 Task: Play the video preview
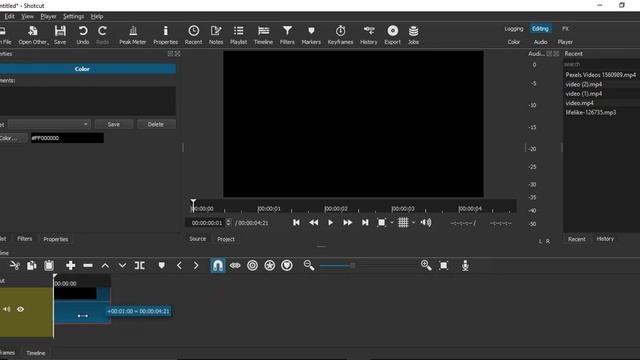click(330, 222)
